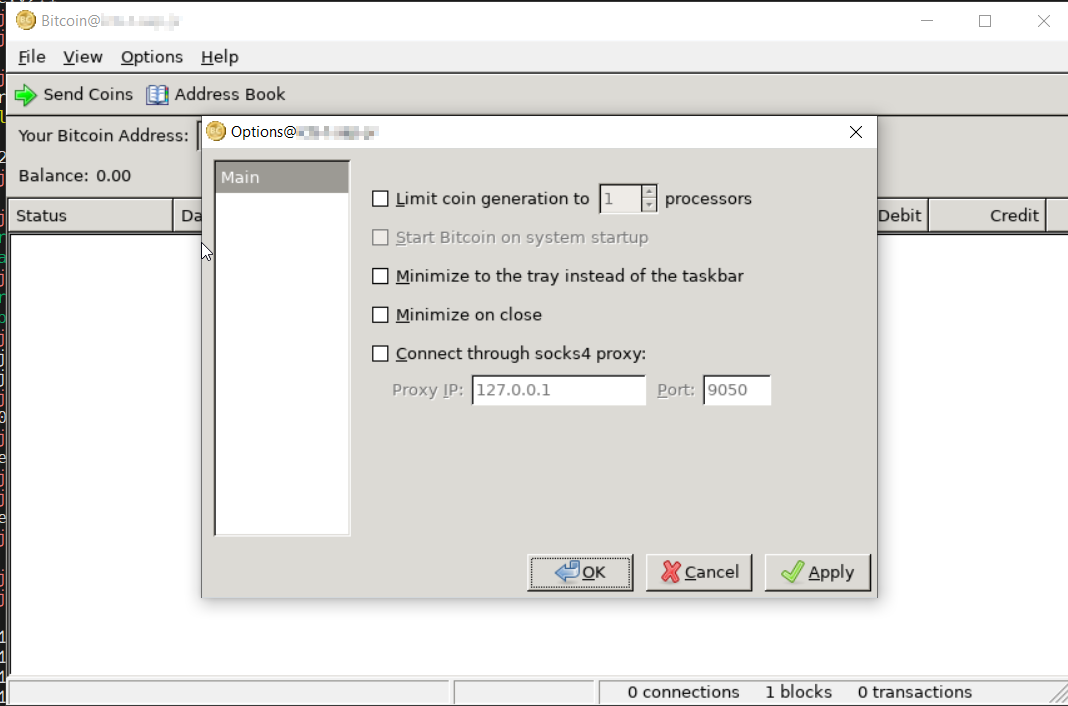Toggle Connect through socks4 proxy
Screen dimensions: 1068x706
click(380, 353)
